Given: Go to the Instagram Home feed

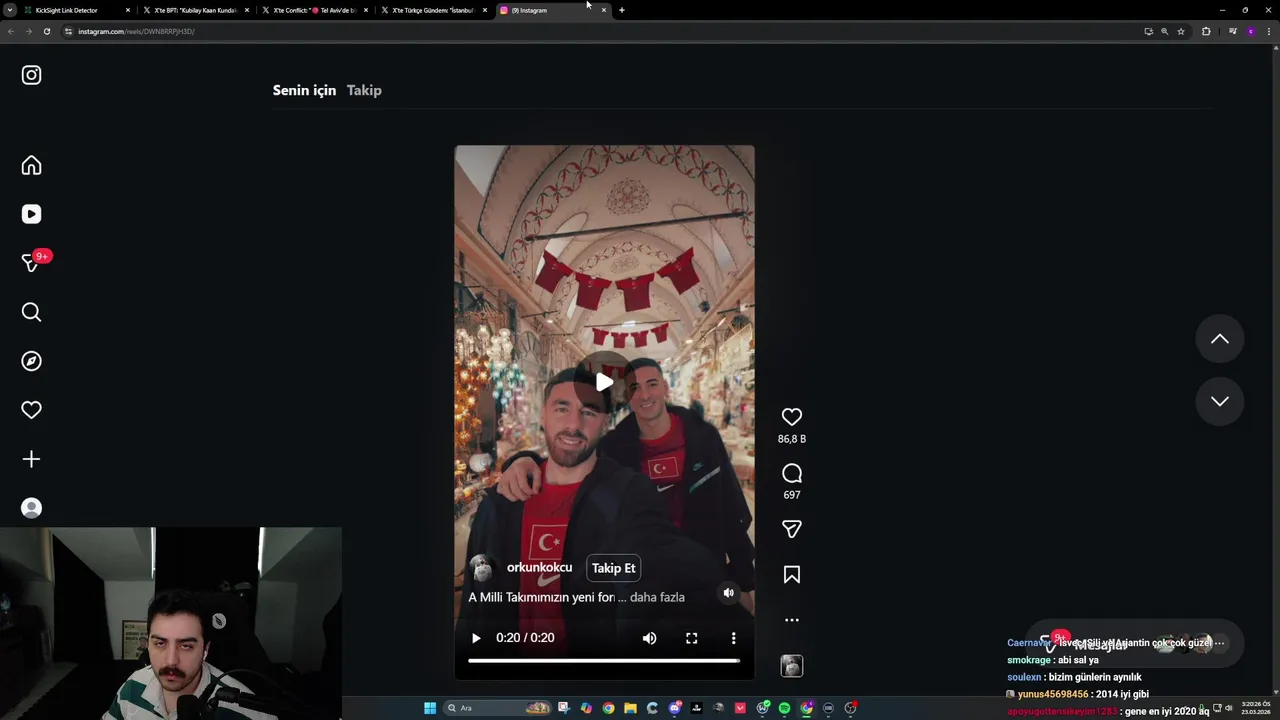Looking at the screenshot, I should (x=31, y=165).
